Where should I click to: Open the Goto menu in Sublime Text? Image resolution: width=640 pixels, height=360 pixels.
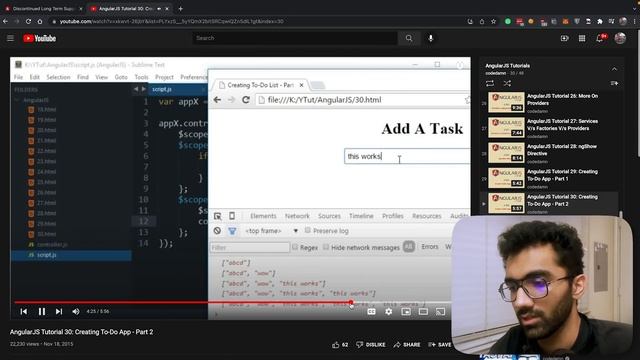click(121, 77)
